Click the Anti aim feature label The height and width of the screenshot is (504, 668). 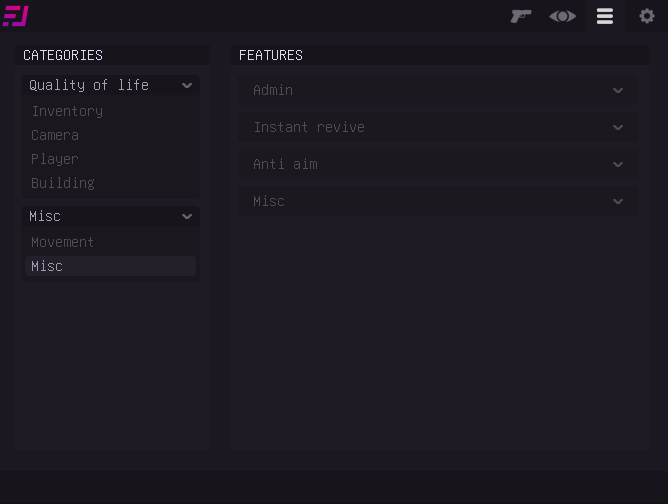pos(285,164)
